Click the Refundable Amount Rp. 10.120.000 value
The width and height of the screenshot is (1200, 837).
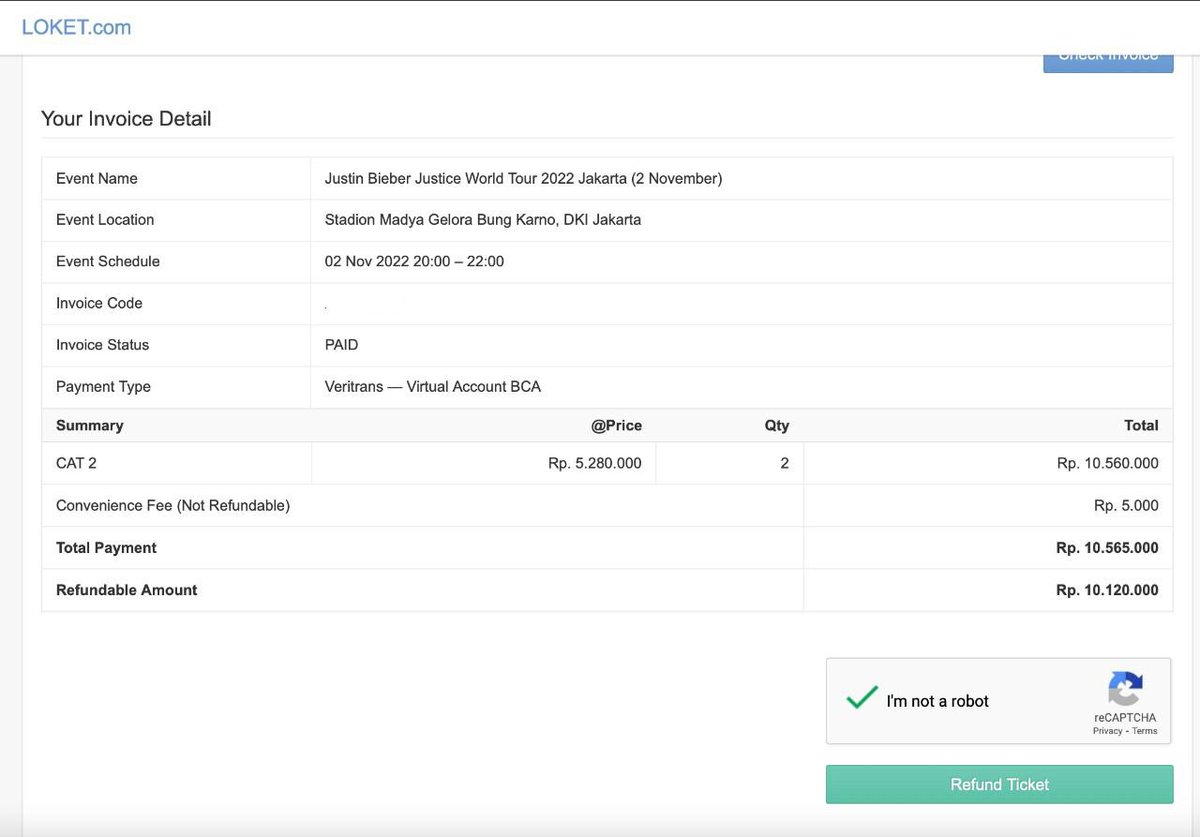coord(1107,590)
